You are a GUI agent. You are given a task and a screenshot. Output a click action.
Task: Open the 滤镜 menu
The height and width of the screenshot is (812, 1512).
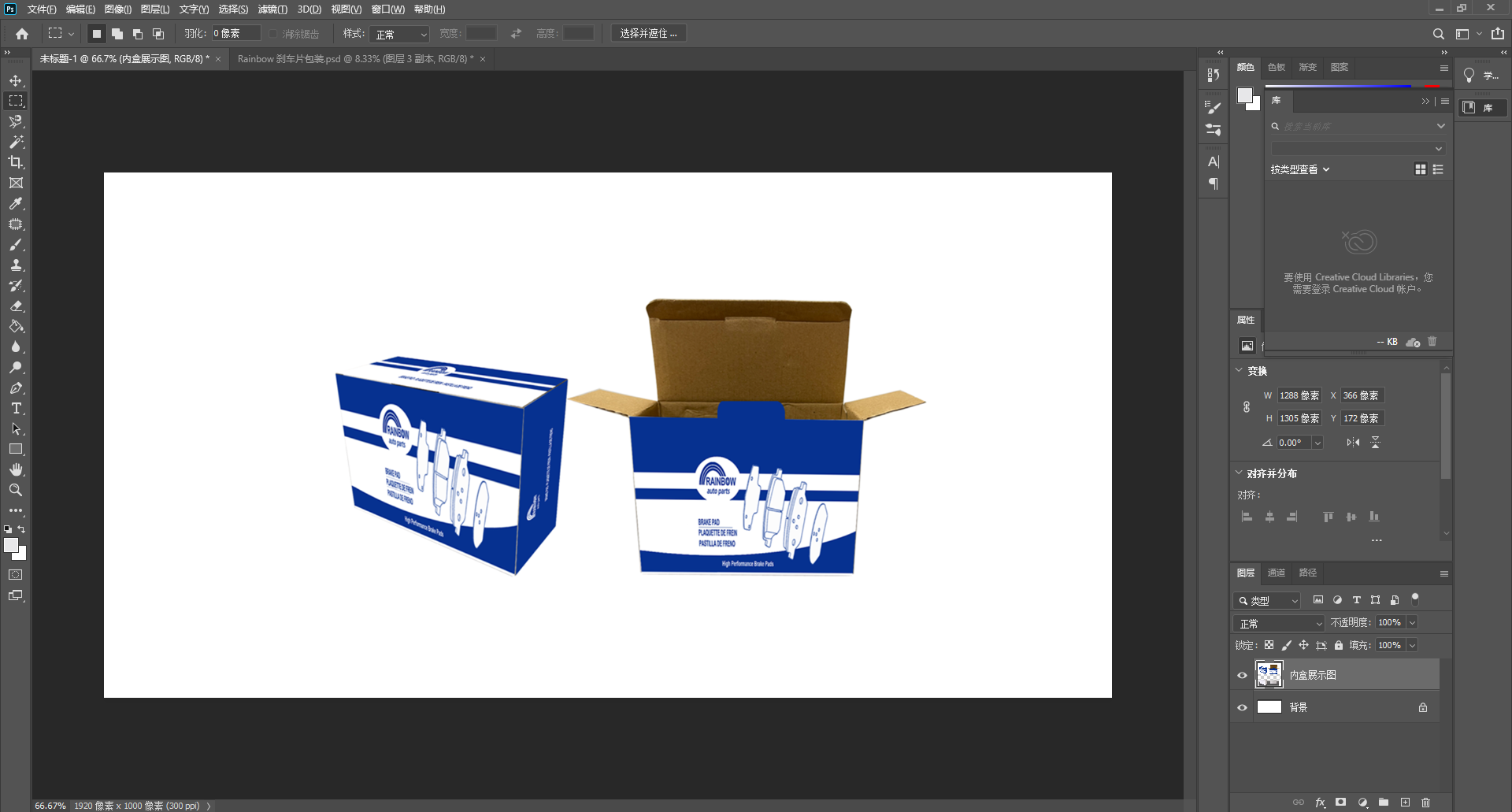point(272,9)
